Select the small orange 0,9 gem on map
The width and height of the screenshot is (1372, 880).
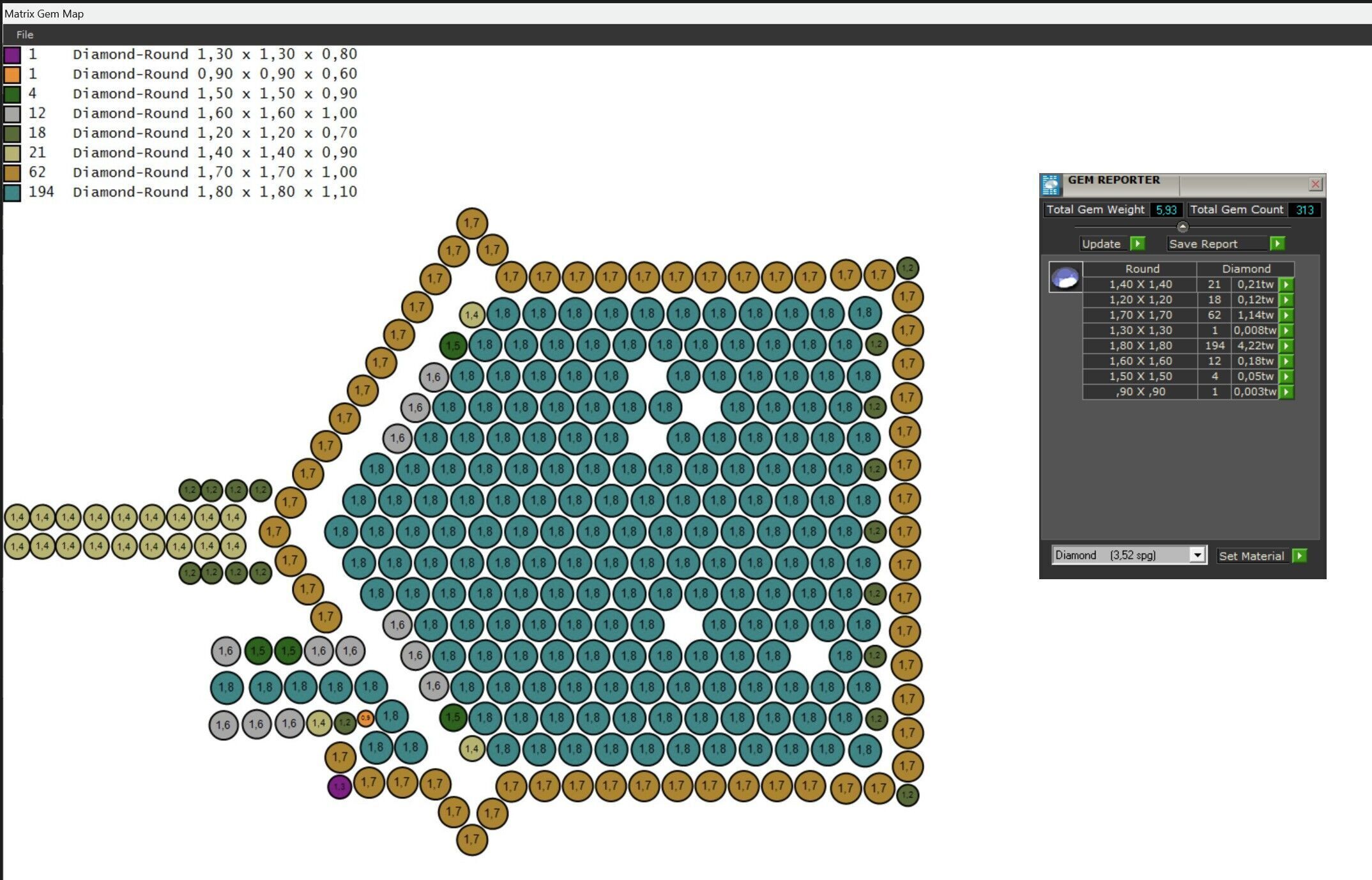click(365, 718)
